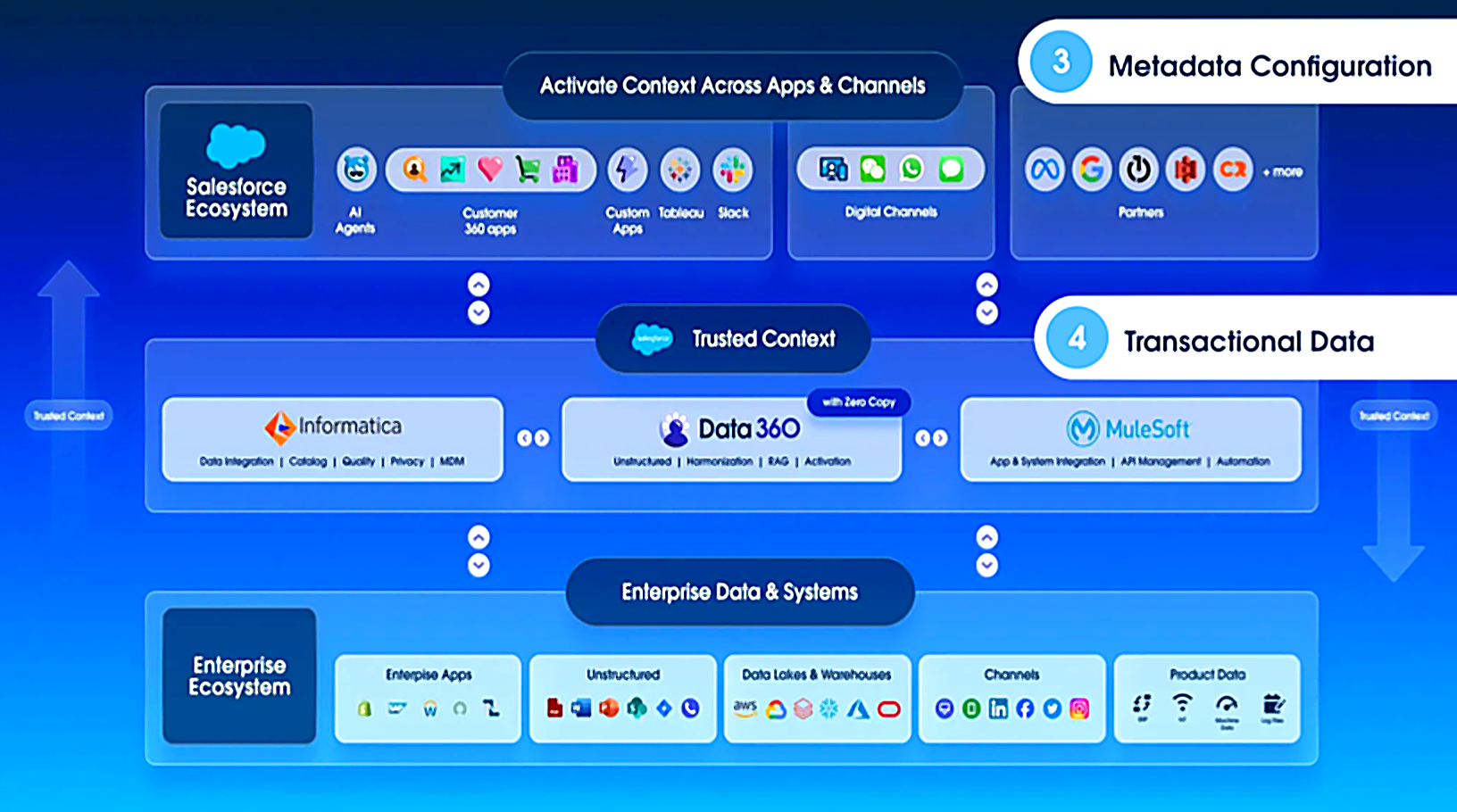Click up chevron beneath Customer 360 apps
This screenshot has width=1457, height=812.
tap(479, 285)
